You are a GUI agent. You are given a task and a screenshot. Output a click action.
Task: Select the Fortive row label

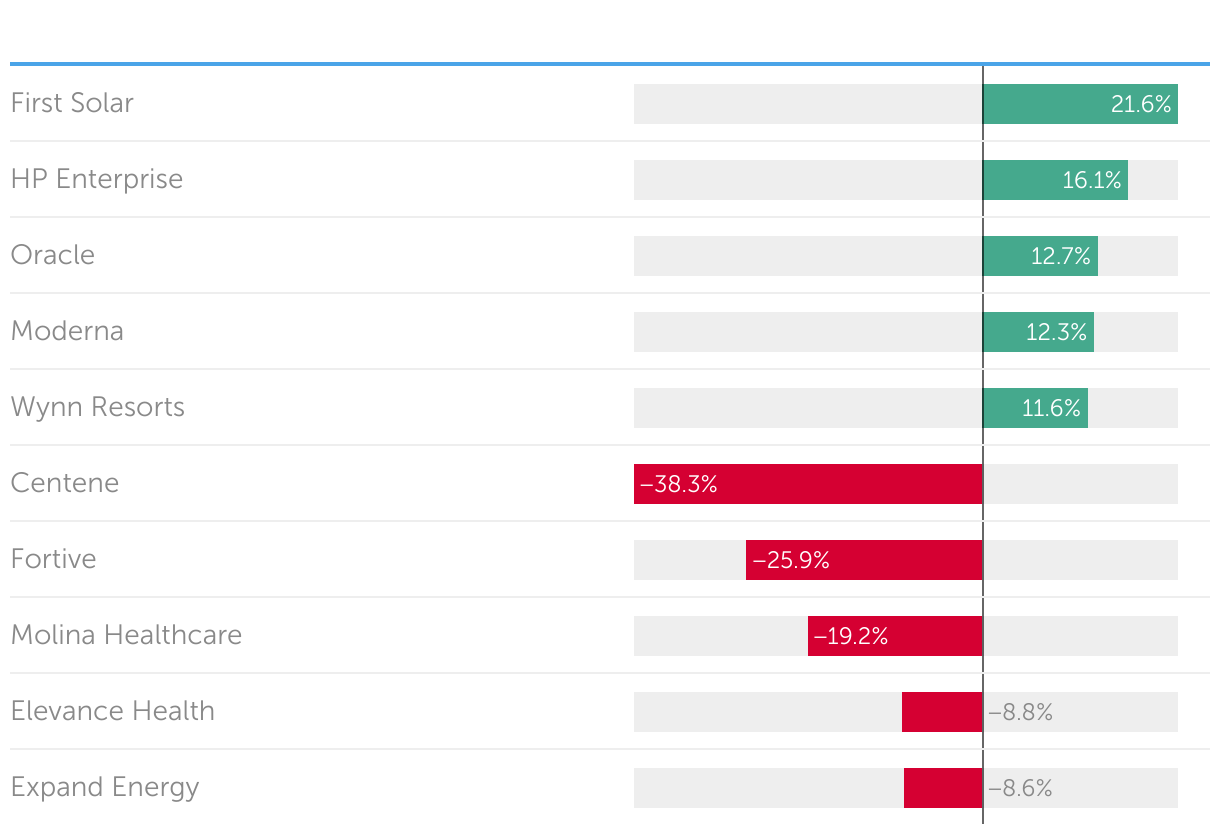click(x=54, y=559)
